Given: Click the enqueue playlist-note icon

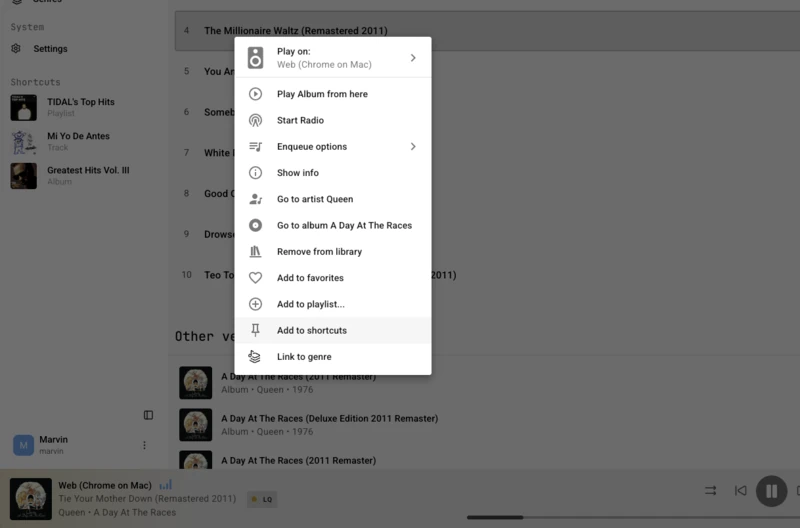Looking at the screenshot, I should coord(255,146).
